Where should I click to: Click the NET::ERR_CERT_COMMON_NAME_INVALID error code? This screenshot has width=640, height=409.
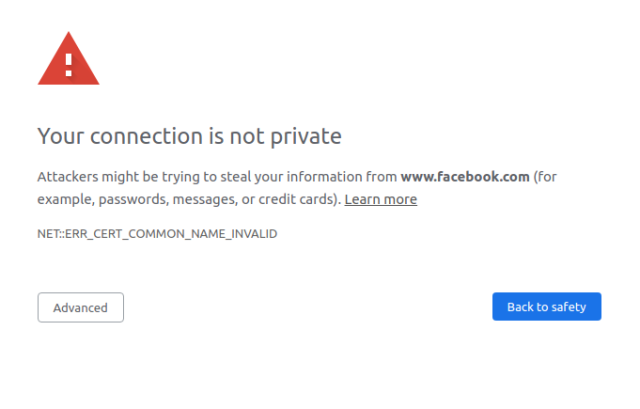[157, 234]
